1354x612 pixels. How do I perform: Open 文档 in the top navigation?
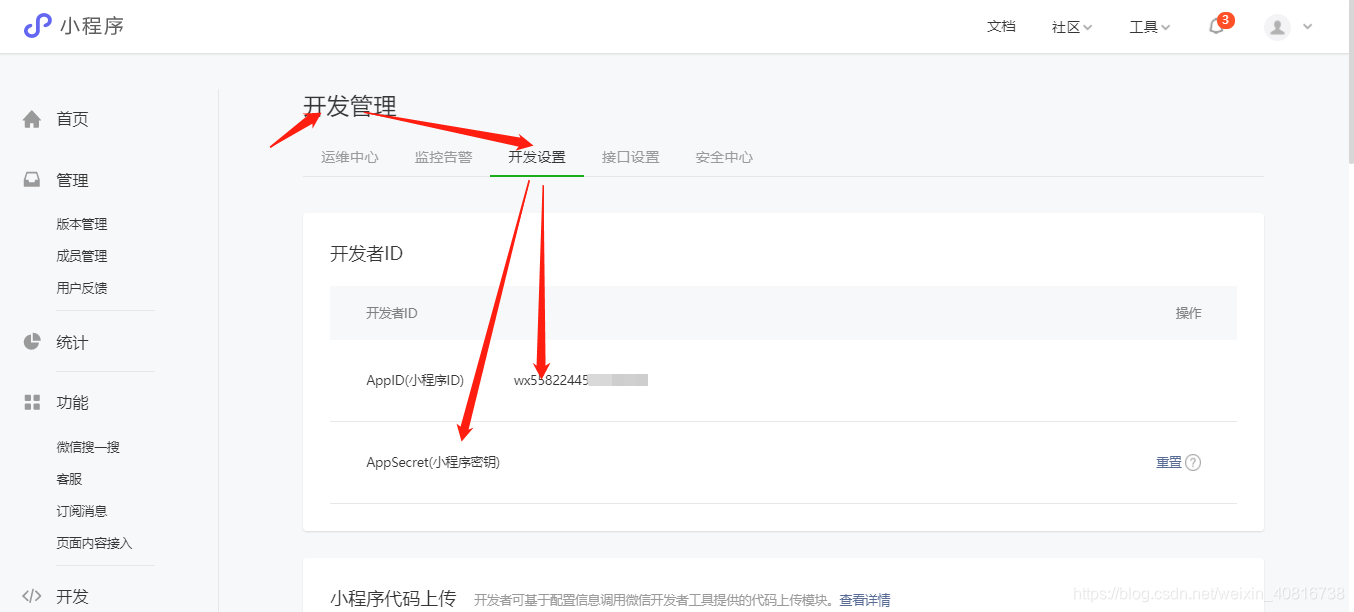1001,27
